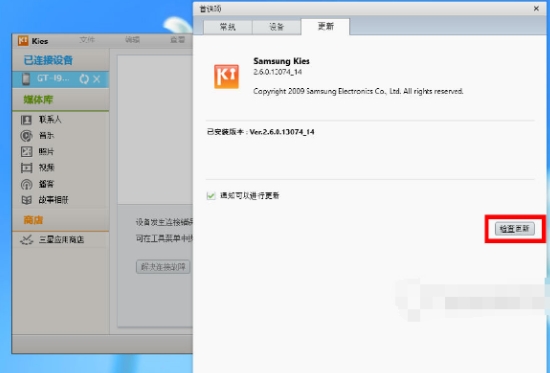Click the phone icon beside GT-I9...
Viewport: 550px width, 373px height.
26,79
